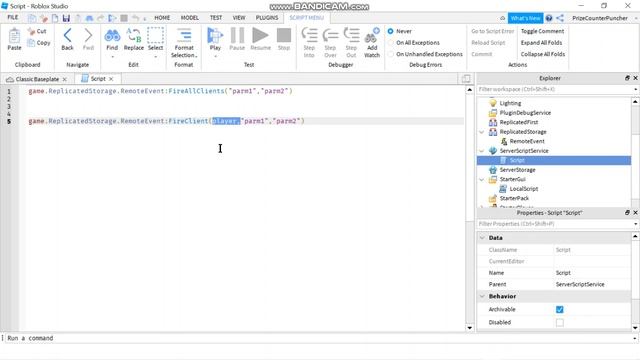Screen dimensions: 640x360
Task: Click the Copy icon in Clipboard group
Action: click(31, 42)
